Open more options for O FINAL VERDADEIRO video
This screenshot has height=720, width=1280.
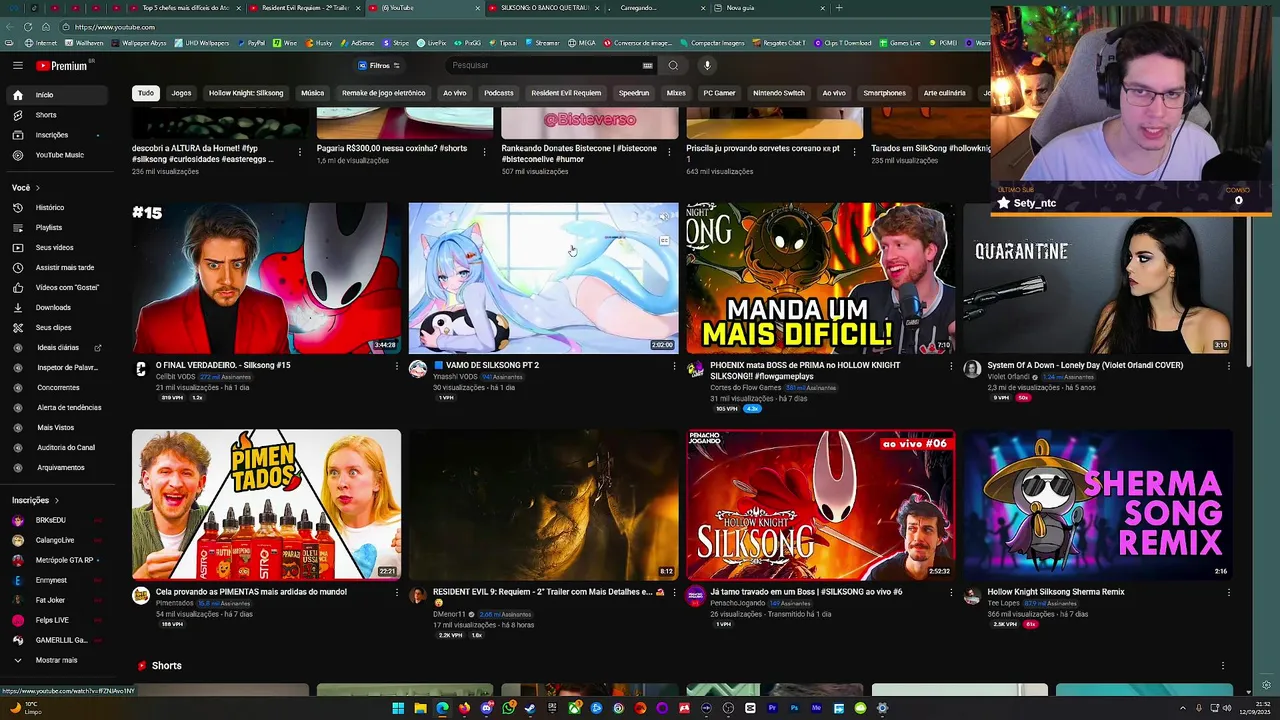(397, 366)
